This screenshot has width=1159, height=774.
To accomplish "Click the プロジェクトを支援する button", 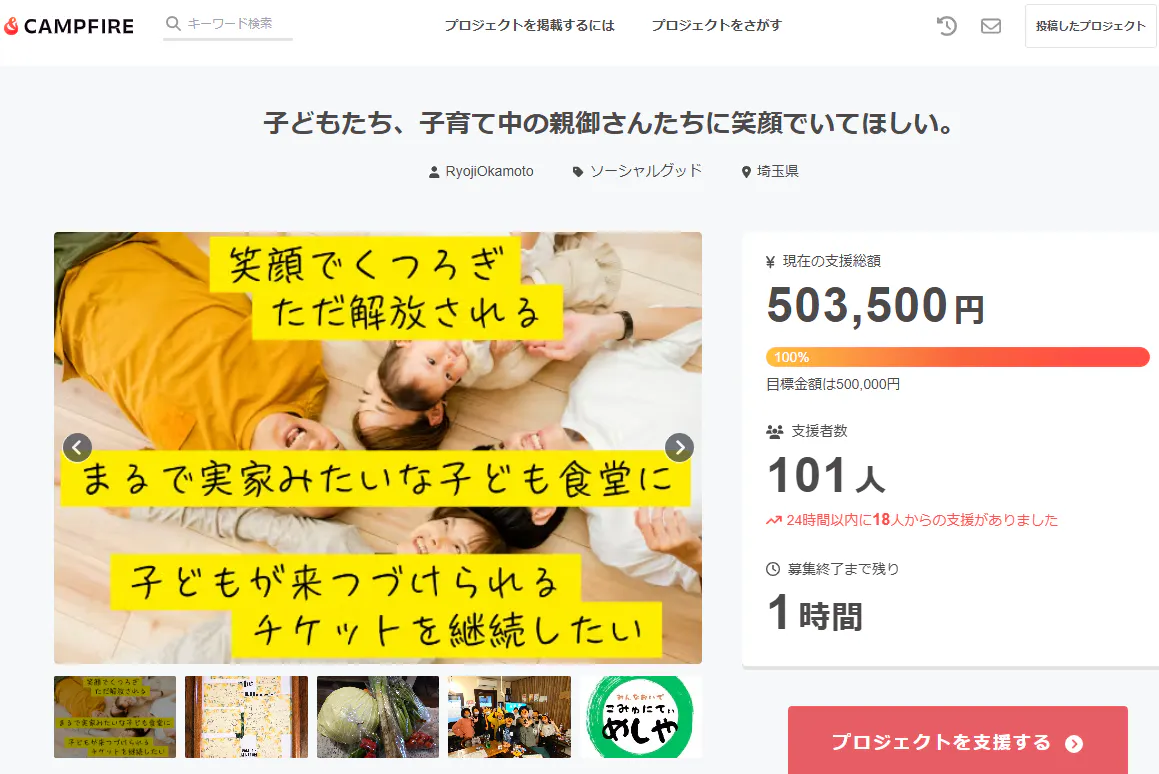I will coord(957,741).
